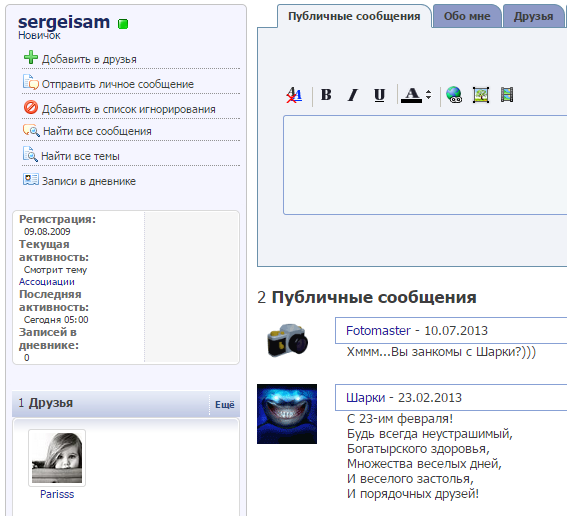The width and height of the screenshot is (567, 516).
Task: Open Записи в дневнике link
Action: (x=89, y=181)
